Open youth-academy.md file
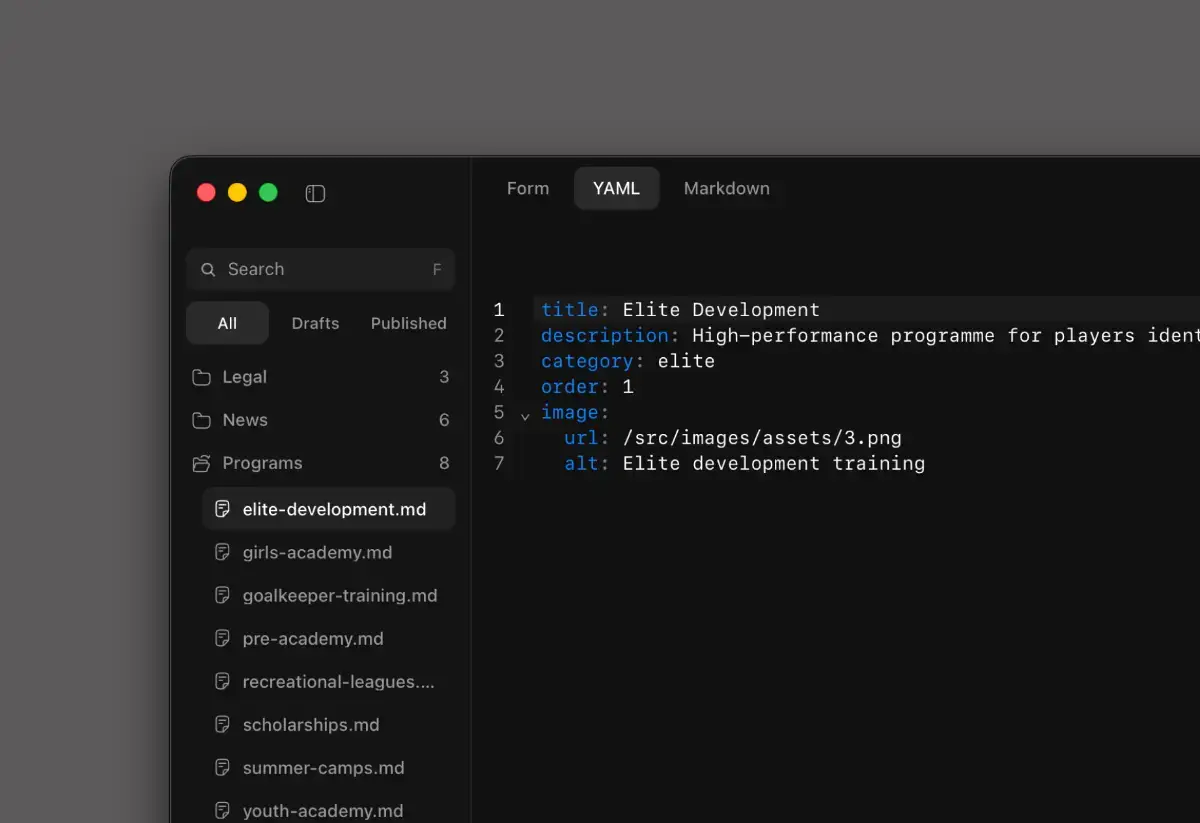The width and height of the screenshot is (1200, 823). [328, 810]
